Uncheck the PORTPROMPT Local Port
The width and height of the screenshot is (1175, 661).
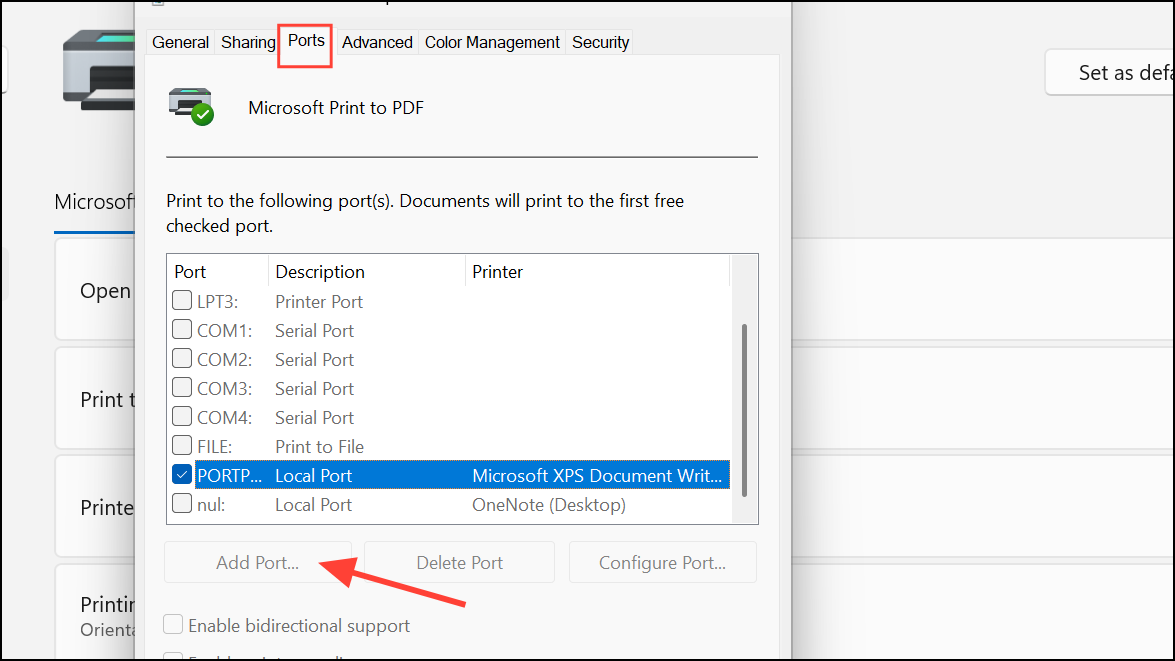[x=181, y=475]
